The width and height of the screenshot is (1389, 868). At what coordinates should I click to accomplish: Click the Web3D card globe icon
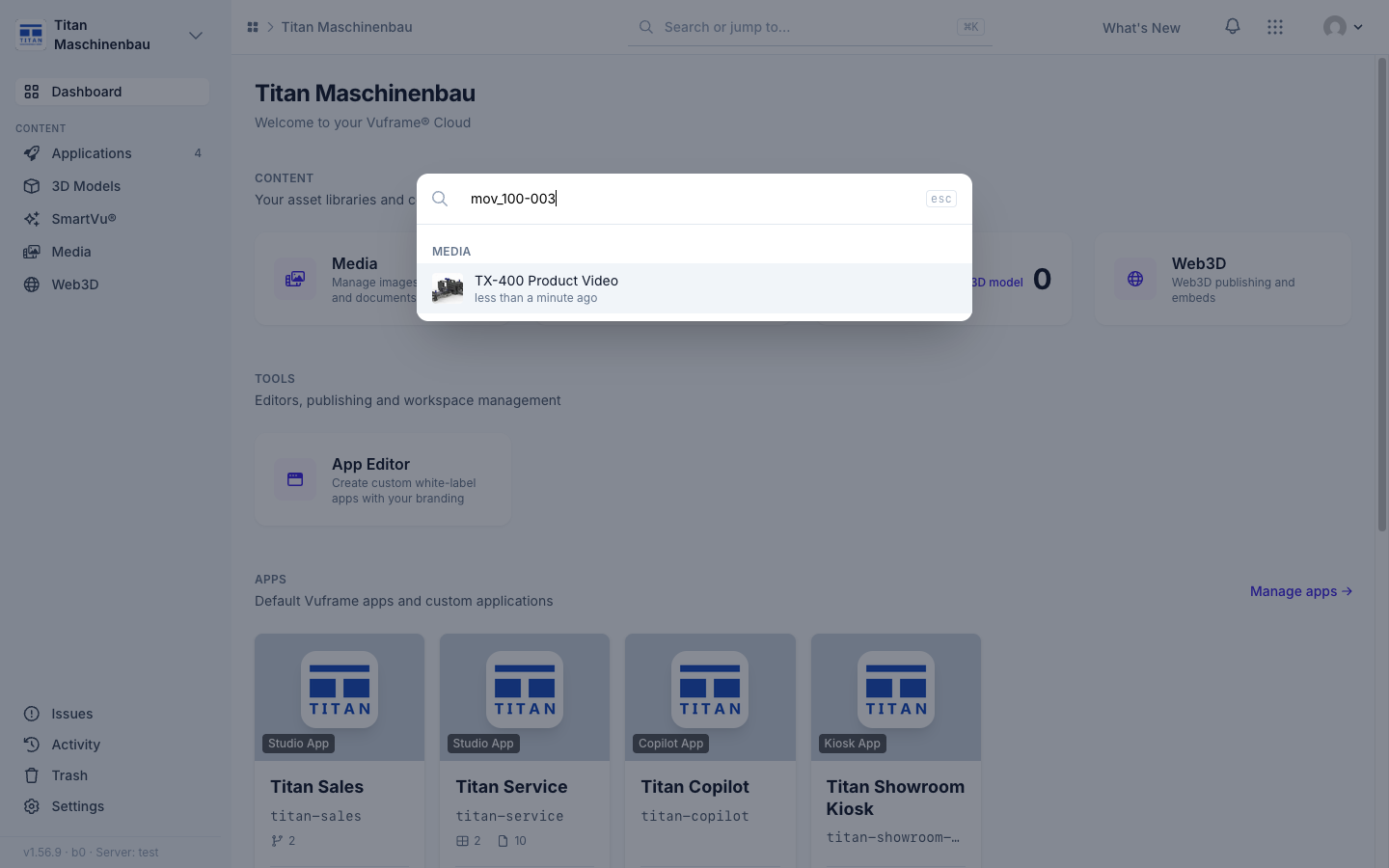pyautogui.click(x=1135, y=279)
